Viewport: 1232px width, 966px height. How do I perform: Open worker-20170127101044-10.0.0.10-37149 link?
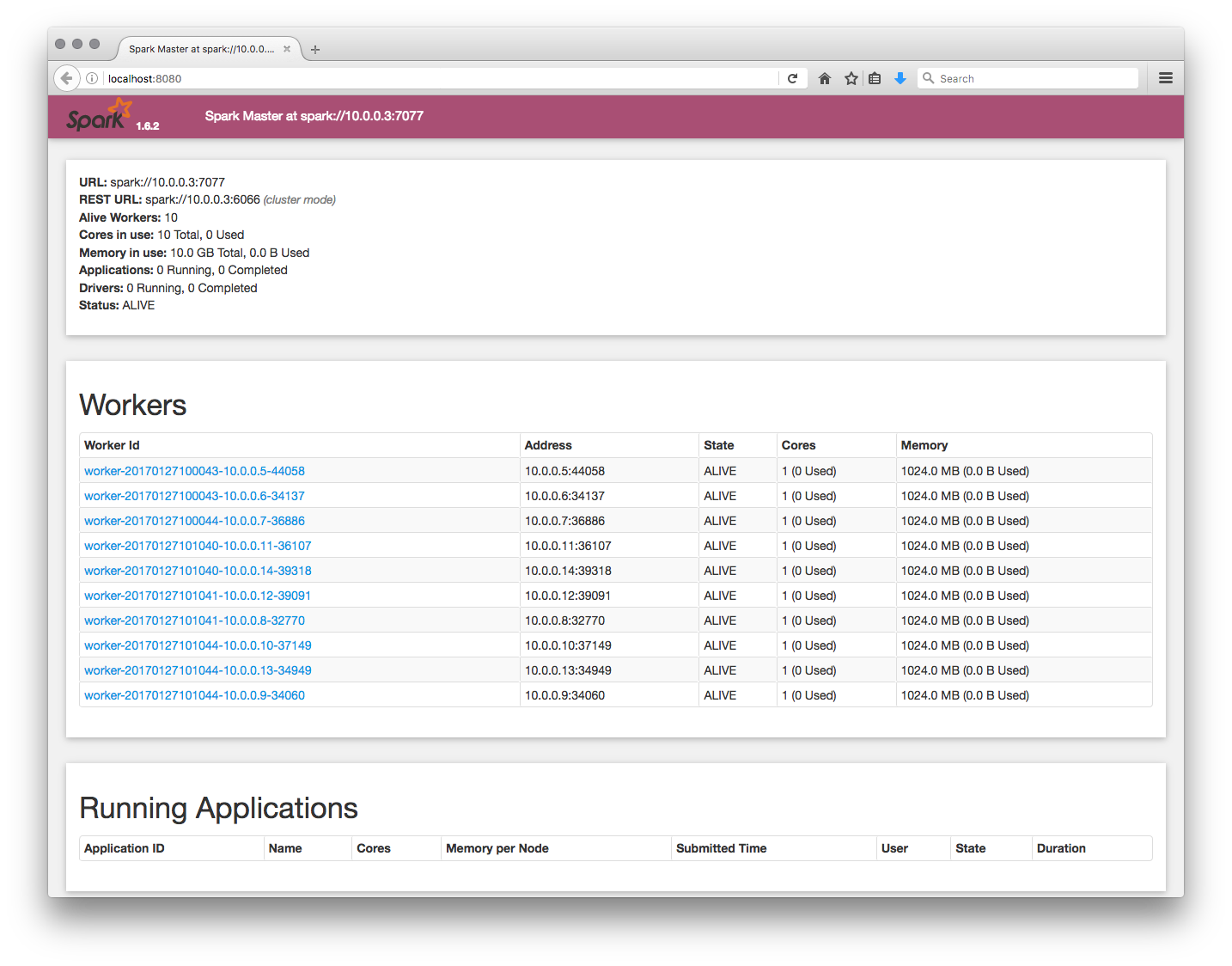198,645
